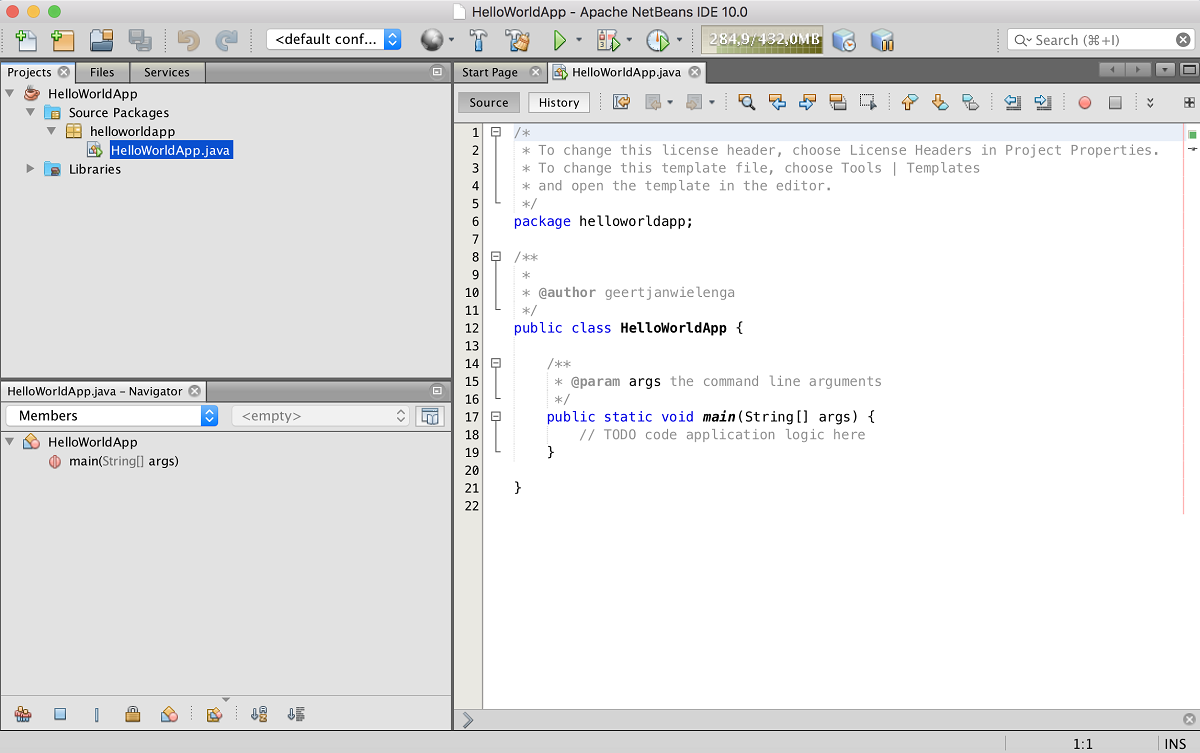Switch to History view
The image size is (1200, 753).
point(559,102)
